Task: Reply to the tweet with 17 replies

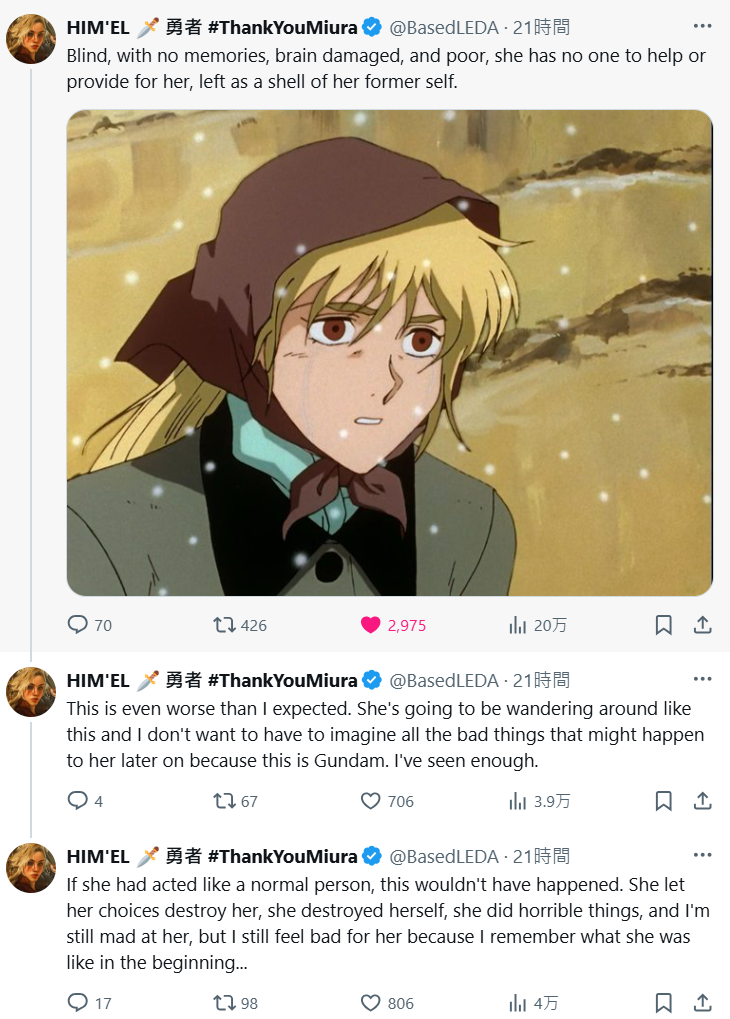Action: click(78, 1002)
